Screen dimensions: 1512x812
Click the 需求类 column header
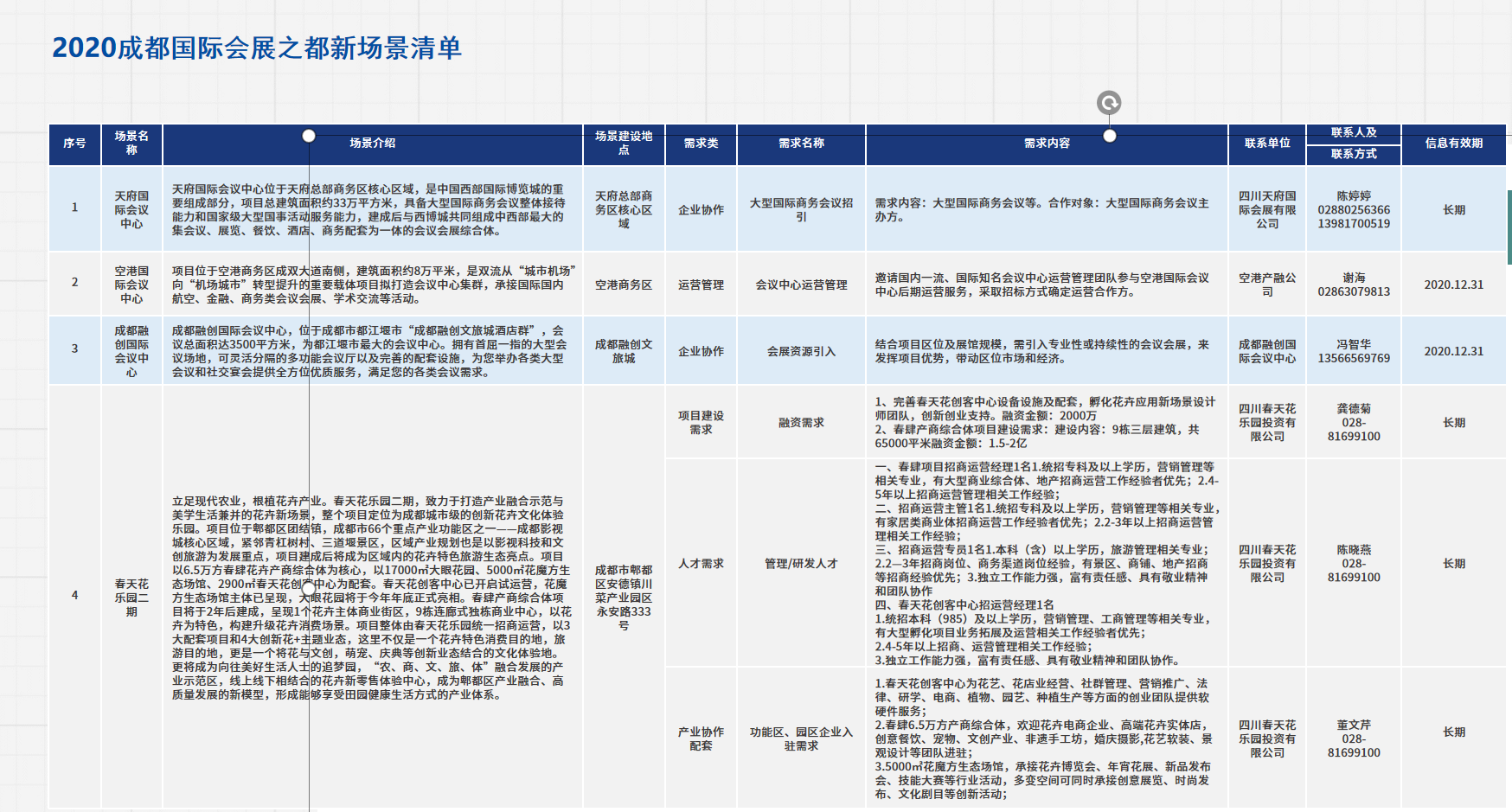tap(701, 144)
